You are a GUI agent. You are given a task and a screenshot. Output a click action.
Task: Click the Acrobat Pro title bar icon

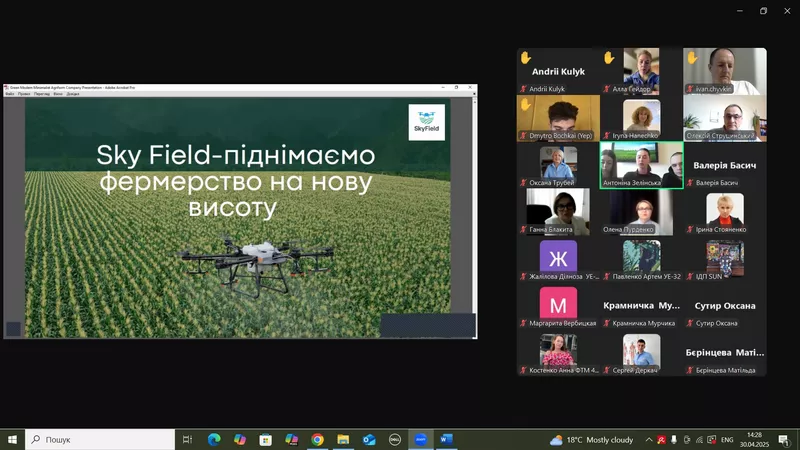(x=7, y=88)
